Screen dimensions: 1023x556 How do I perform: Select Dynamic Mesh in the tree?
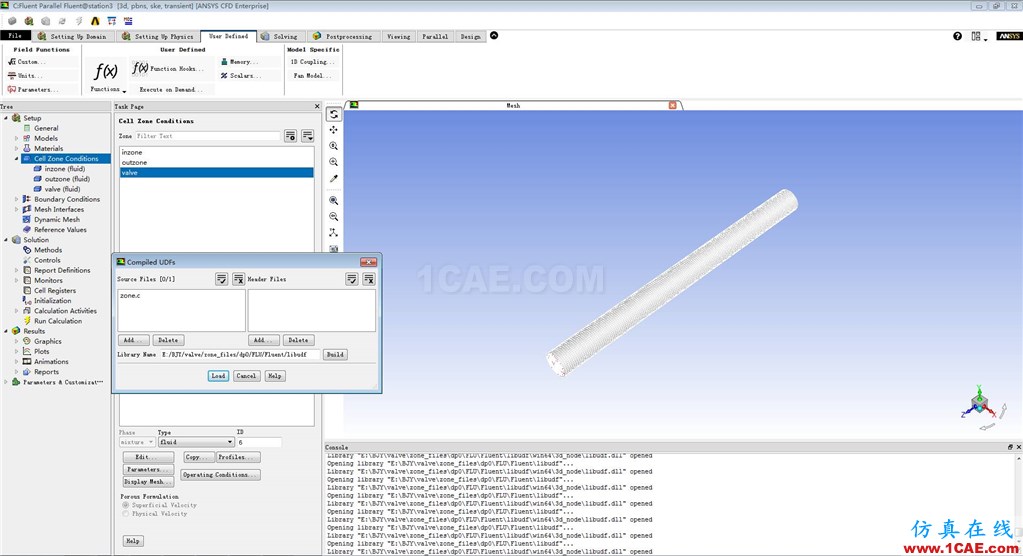tap(57, 219)
